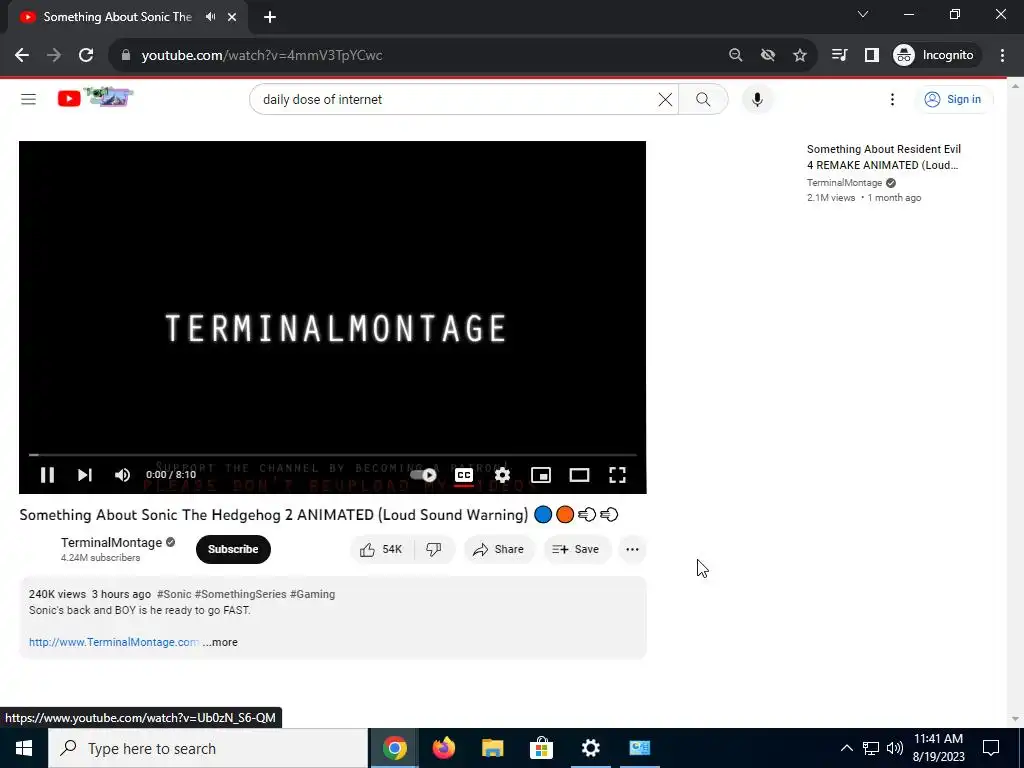Show hidden system tray icons
The image size is (1024, 768).
[846, 748]
